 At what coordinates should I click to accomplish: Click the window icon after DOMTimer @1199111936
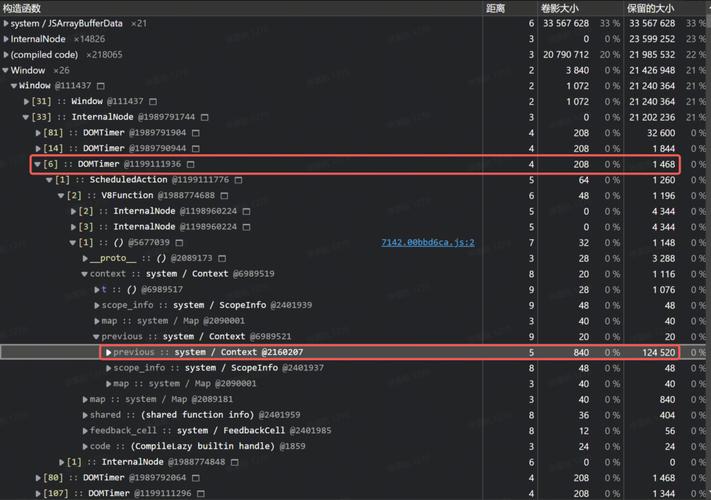[x=190, y=164]
